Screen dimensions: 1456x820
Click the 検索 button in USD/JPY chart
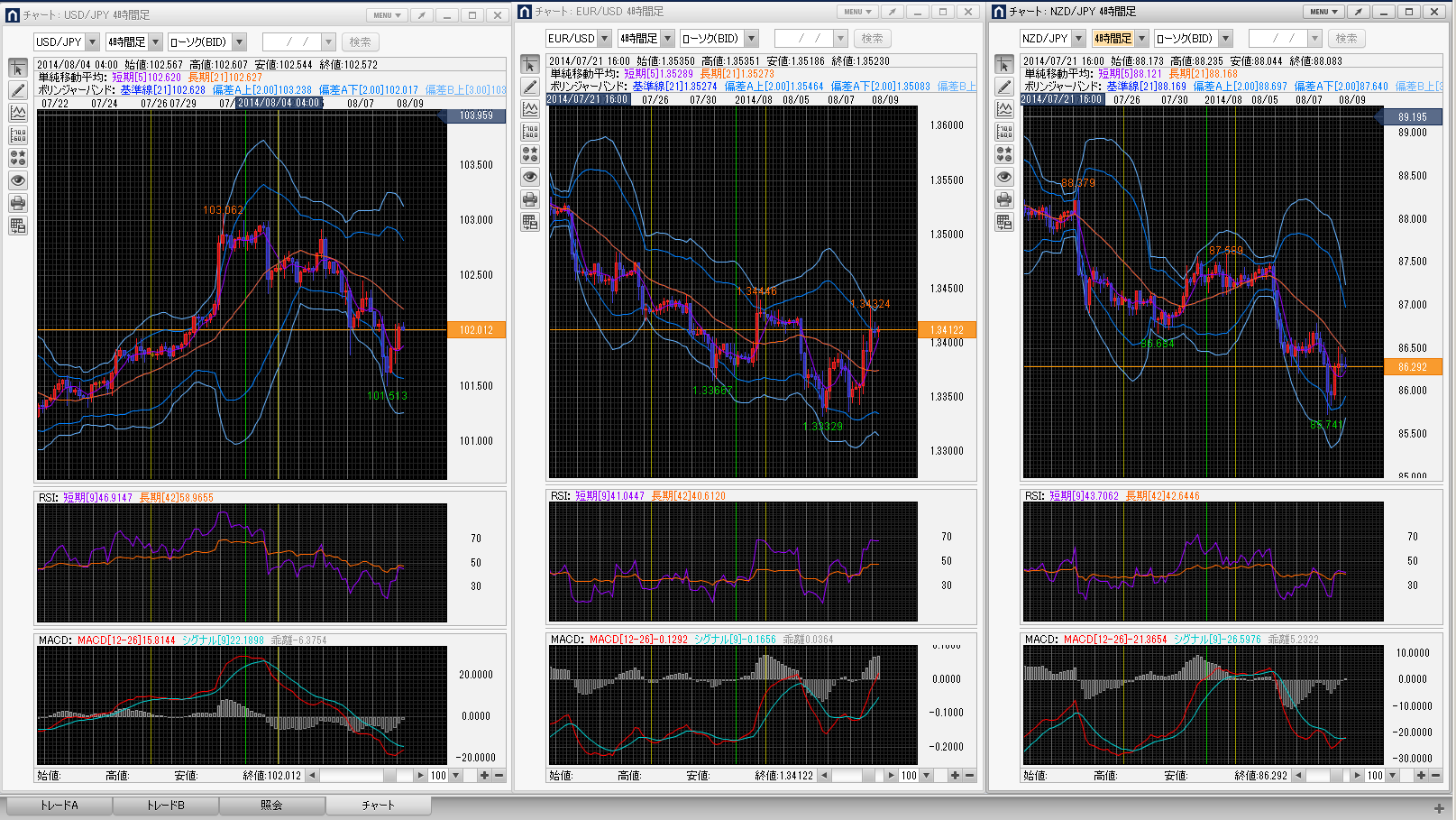[x=360, y=42]
